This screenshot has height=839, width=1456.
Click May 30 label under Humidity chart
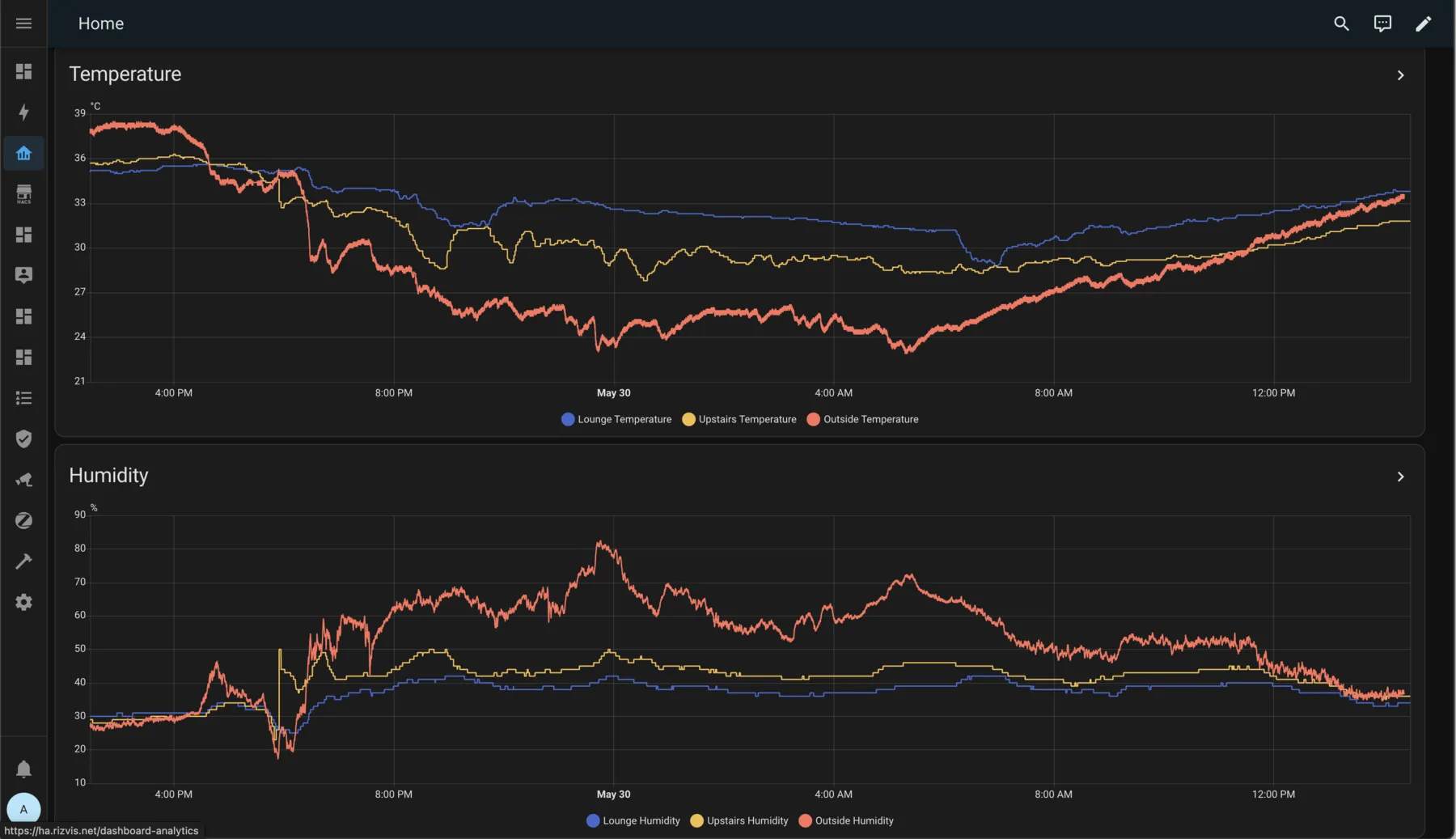click(x=614, y=795)
